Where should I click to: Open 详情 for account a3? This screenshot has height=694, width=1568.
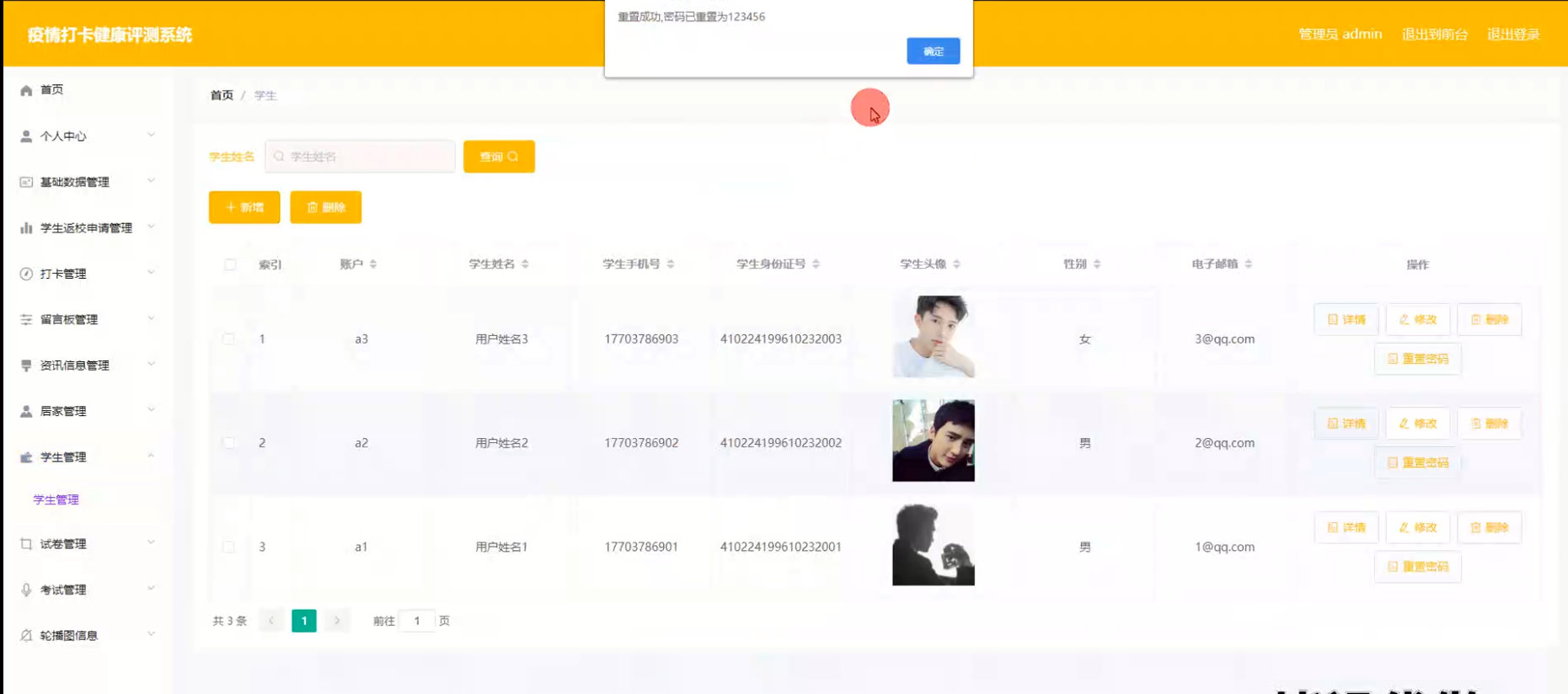pos(1346,320)
